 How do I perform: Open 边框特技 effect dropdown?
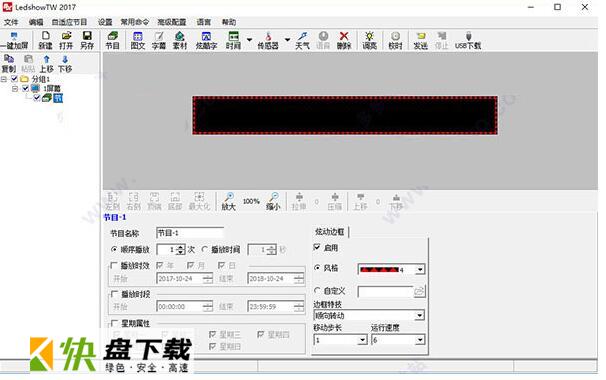(419, 315)
